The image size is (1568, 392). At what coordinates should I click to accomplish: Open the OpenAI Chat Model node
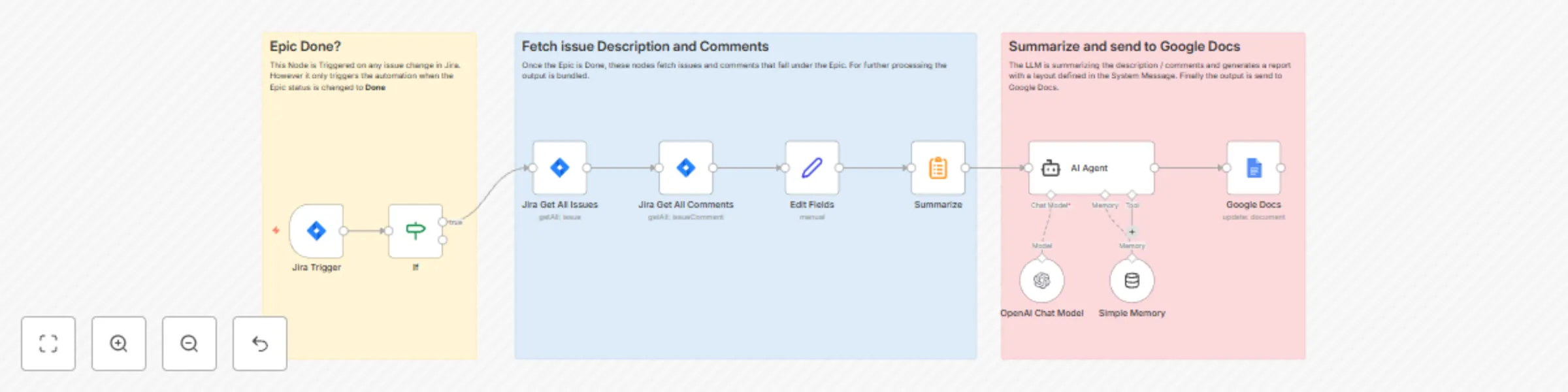click(1042, 281)
